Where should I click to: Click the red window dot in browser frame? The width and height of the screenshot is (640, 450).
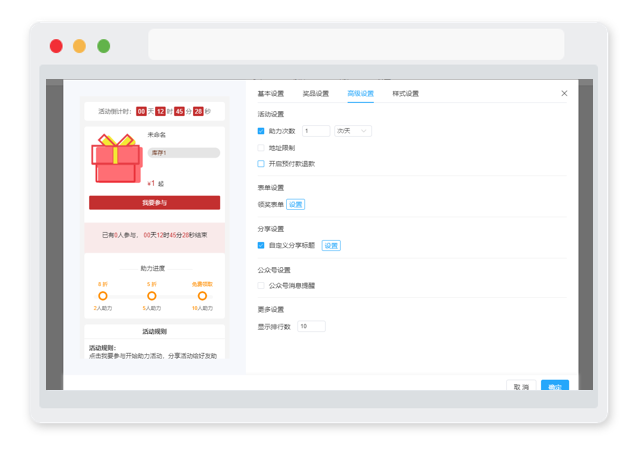coord(56,46)
